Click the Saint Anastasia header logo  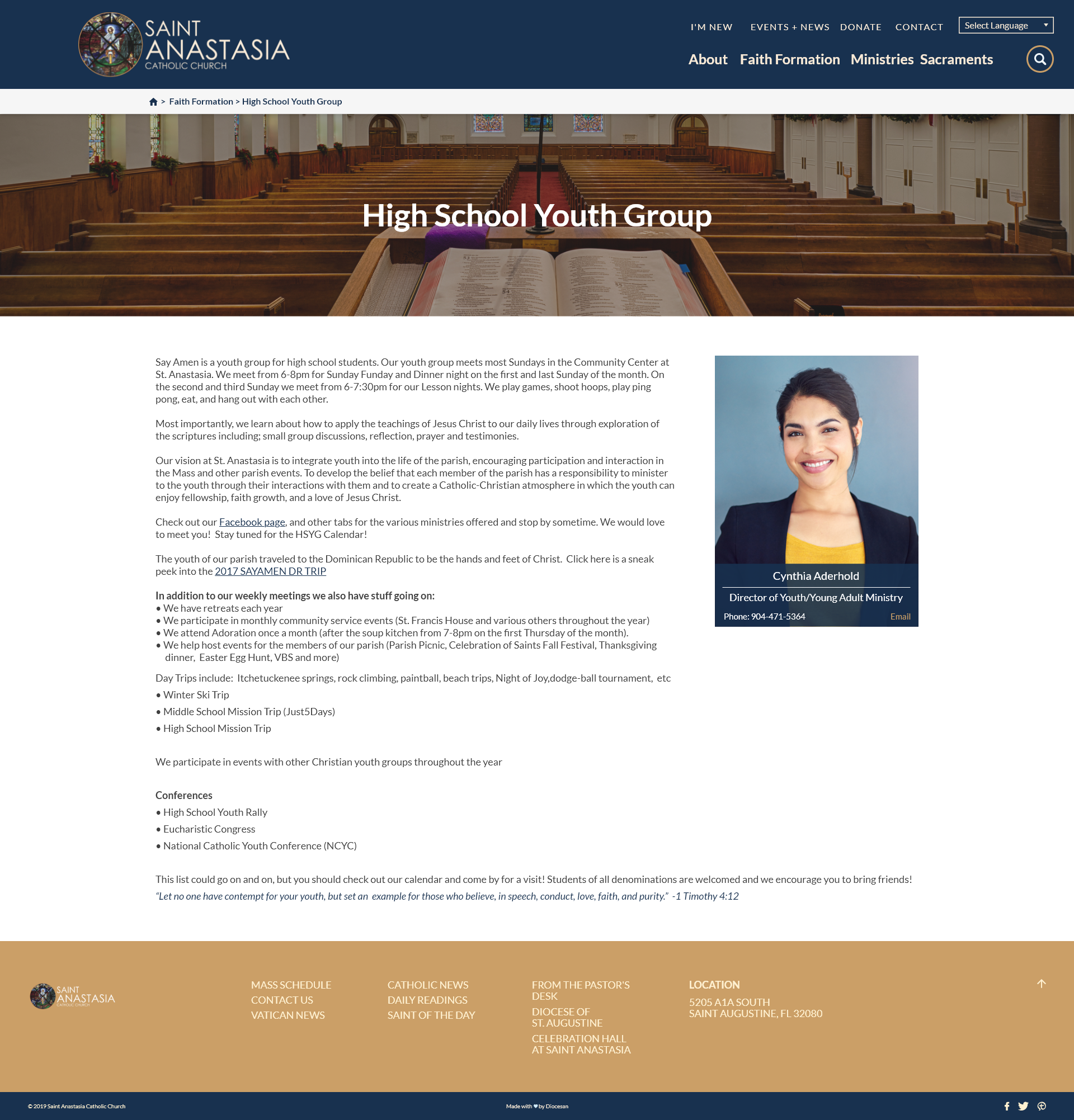(184, 45)
